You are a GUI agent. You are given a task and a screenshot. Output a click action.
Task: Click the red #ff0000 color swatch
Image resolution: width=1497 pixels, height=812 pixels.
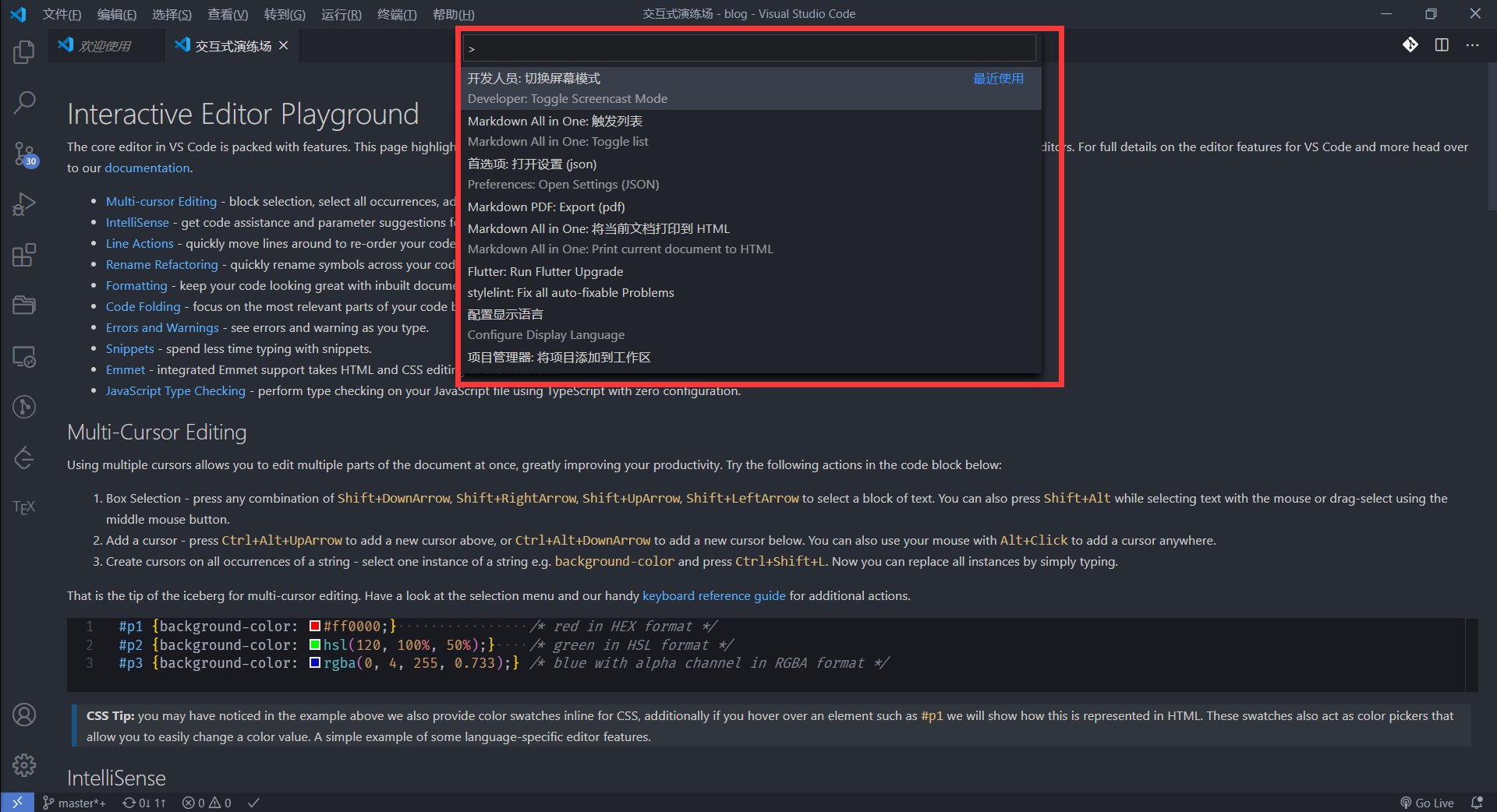(315, 627)
